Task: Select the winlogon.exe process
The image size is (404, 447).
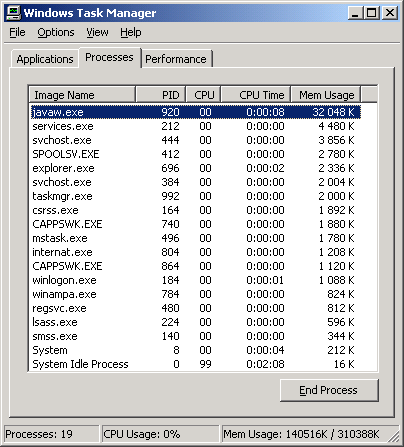Action: 196,280
